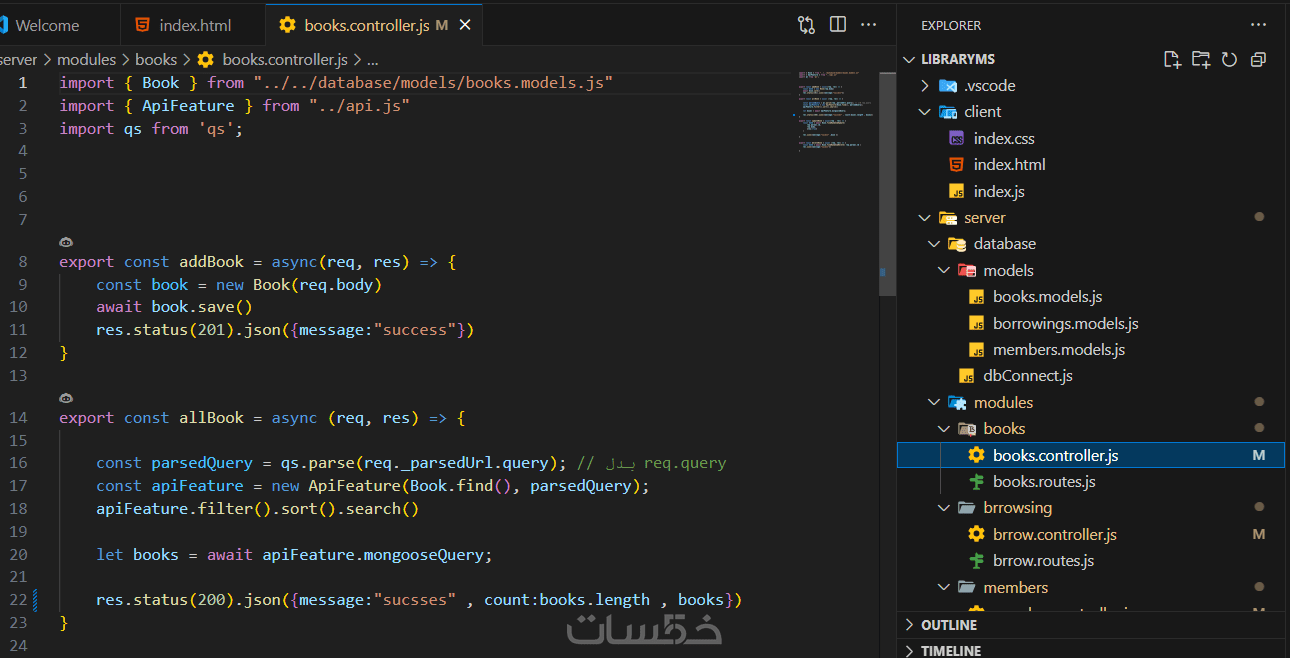Open brrow.controller.js file

pyautogui.click(x=1091, y=534)
